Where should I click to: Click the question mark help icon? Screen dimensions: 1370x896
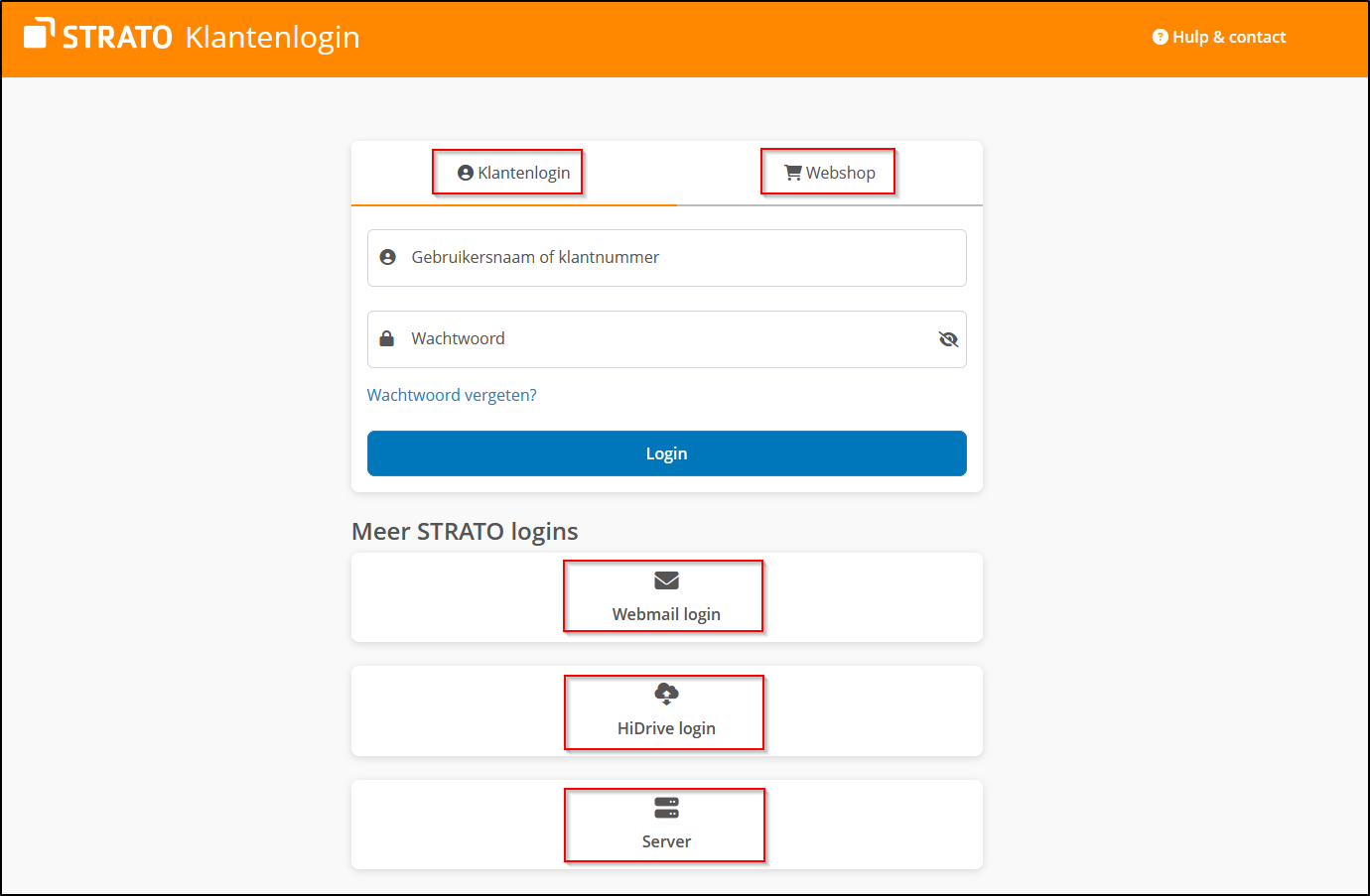[x=1160, y=37]
